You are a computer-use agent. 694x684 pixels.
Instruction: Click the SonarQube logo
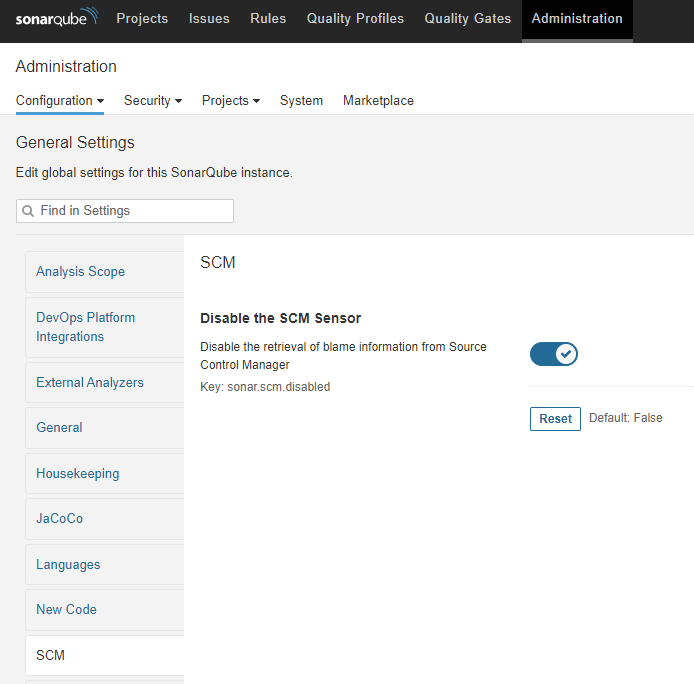click(57, 18)
